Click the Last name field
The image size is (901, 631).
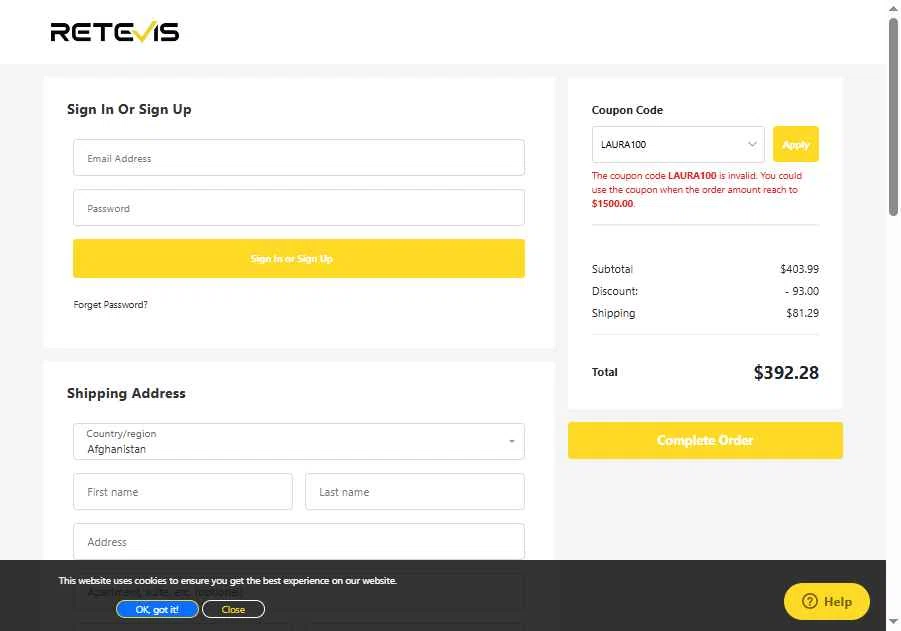[x=415, y=491]
